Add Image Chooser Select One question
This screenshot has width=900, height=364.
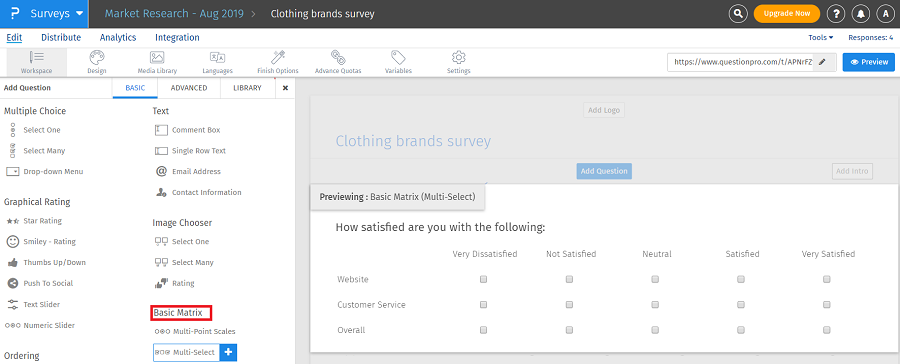(x=182, y=242)
